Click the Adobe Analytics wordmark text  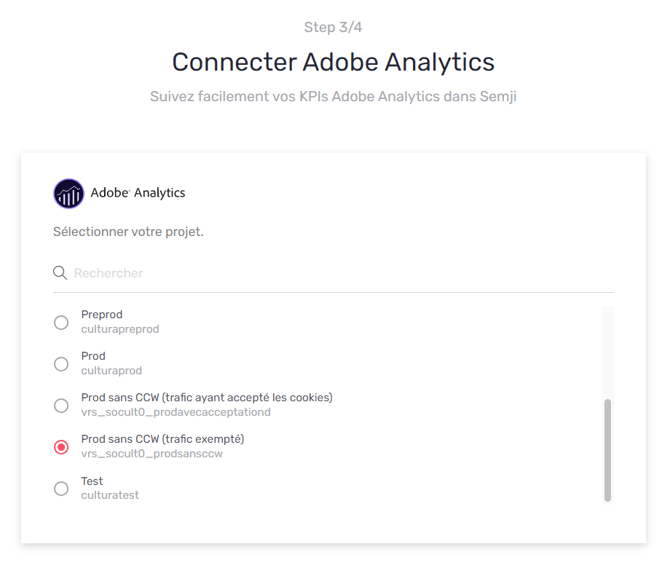138,193
